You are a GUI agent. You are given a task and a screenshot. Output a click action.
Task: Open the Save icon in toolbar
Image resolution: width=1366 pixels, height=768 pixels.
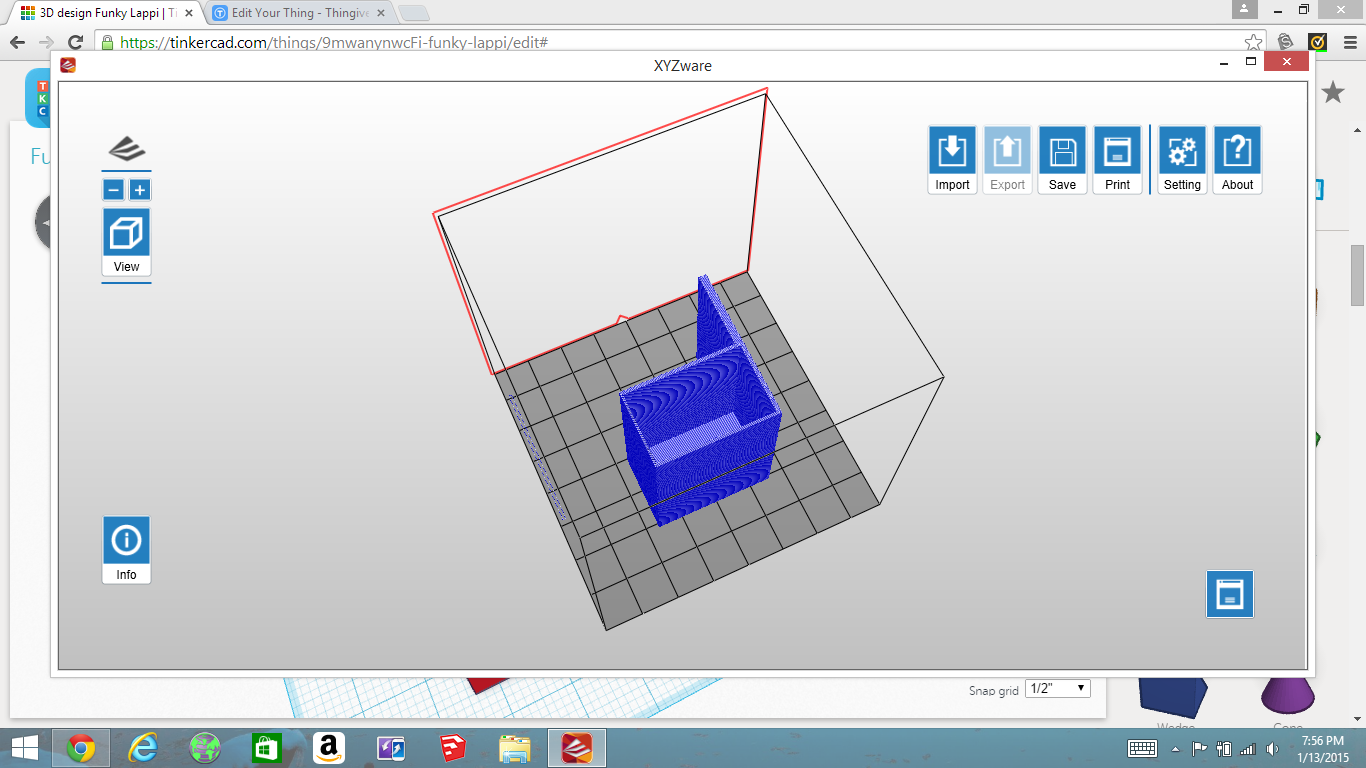point(1062,152)
